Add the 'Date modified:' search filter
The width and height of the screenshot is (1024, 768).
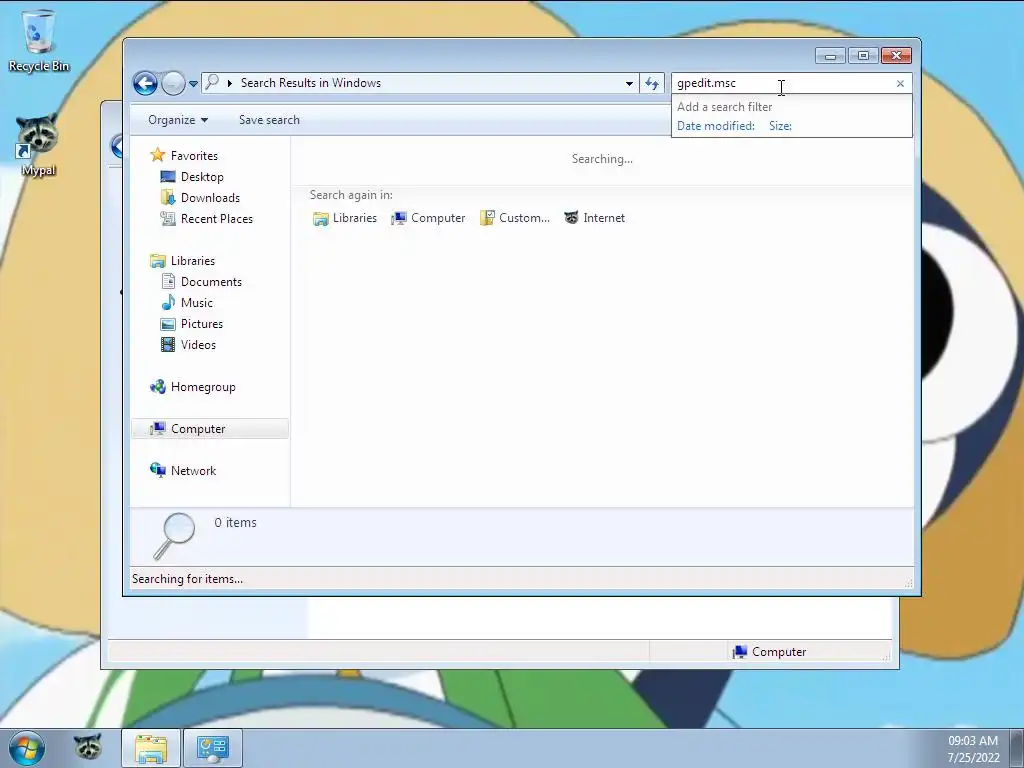tap(716, 126)
